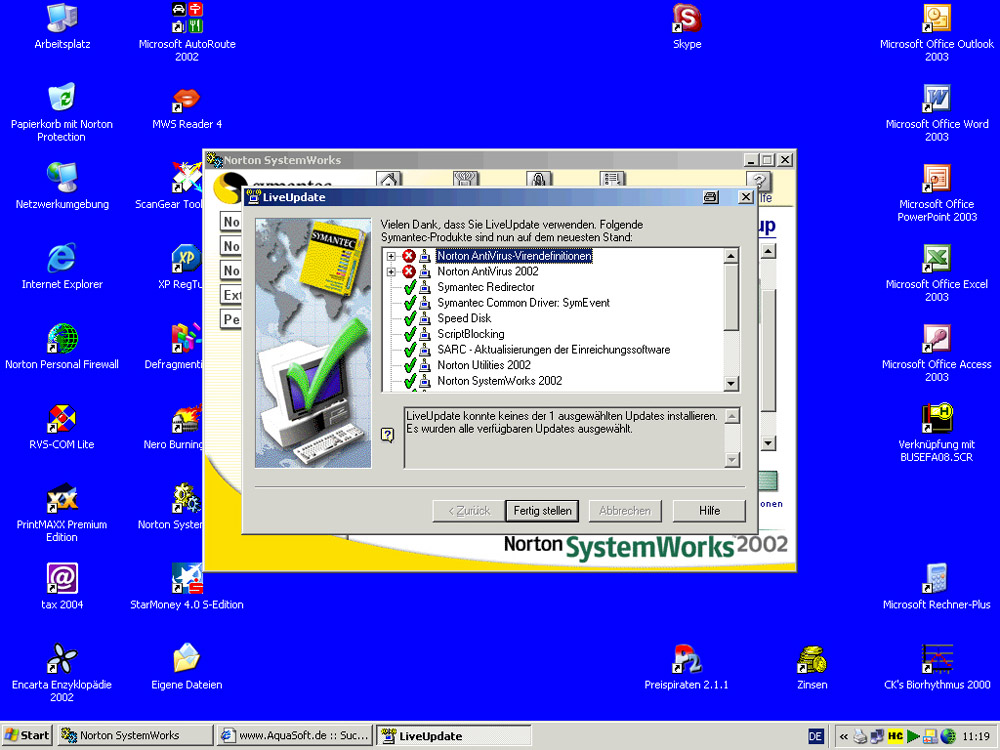Image resolution: width=1000 pixels, height=750 pixels.
Task: Click the Arbeitsplatz desktop icon
Action: pyautogui.click(x=62, y=19)
